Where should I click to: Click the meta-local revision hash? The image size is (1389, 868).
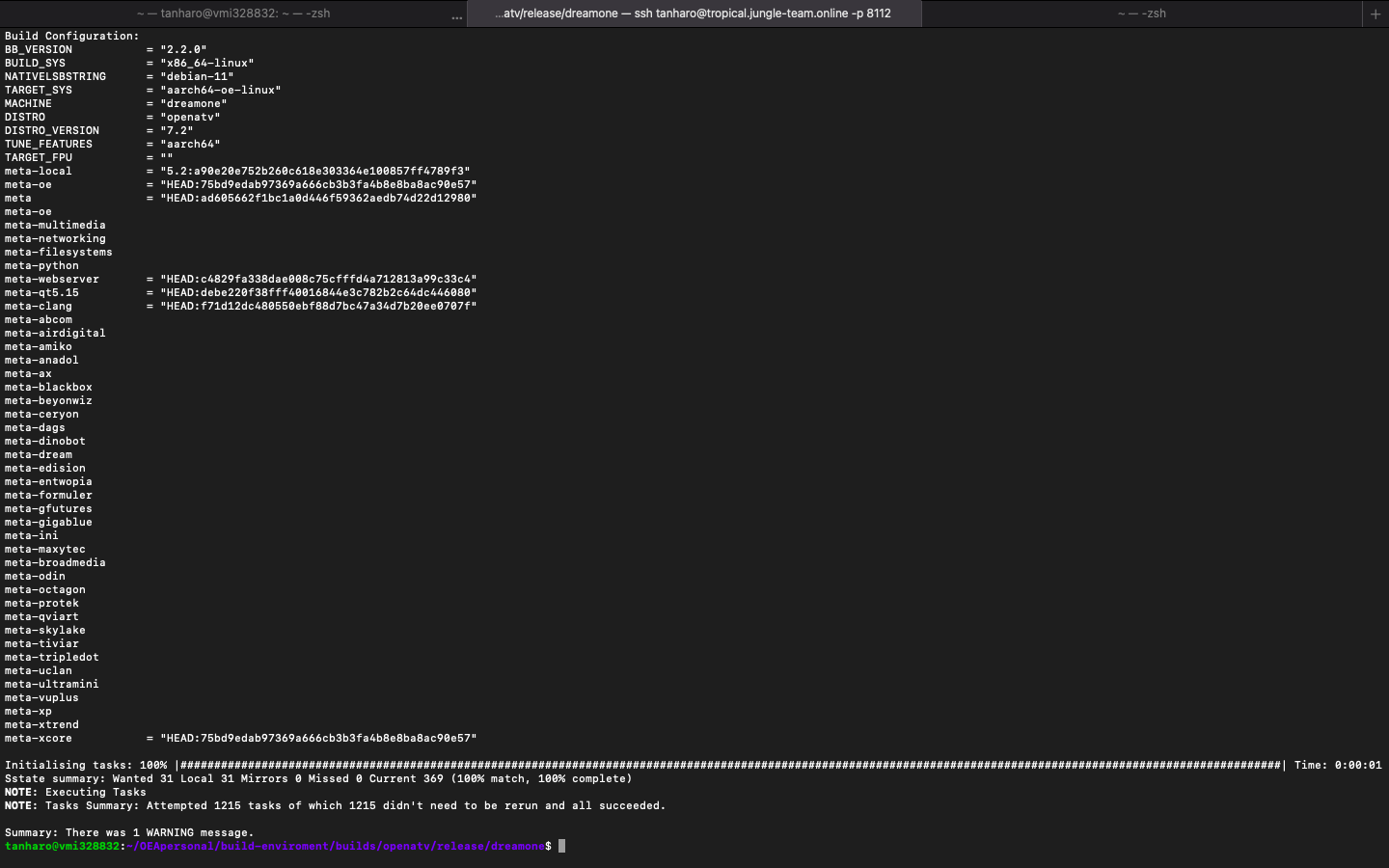pos(314,171)
